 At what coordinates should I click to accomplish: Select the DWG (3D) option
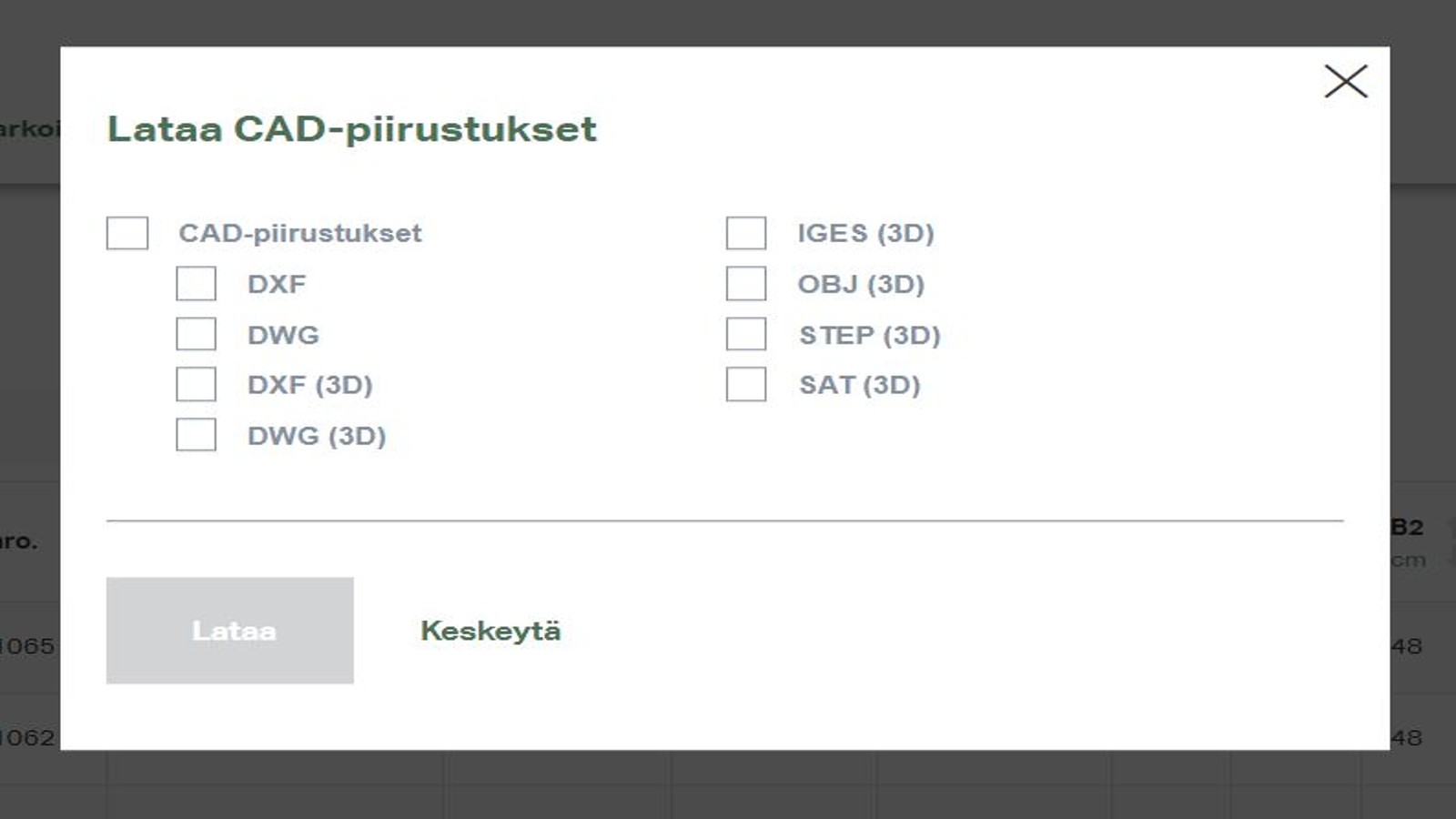coord(197,436)
